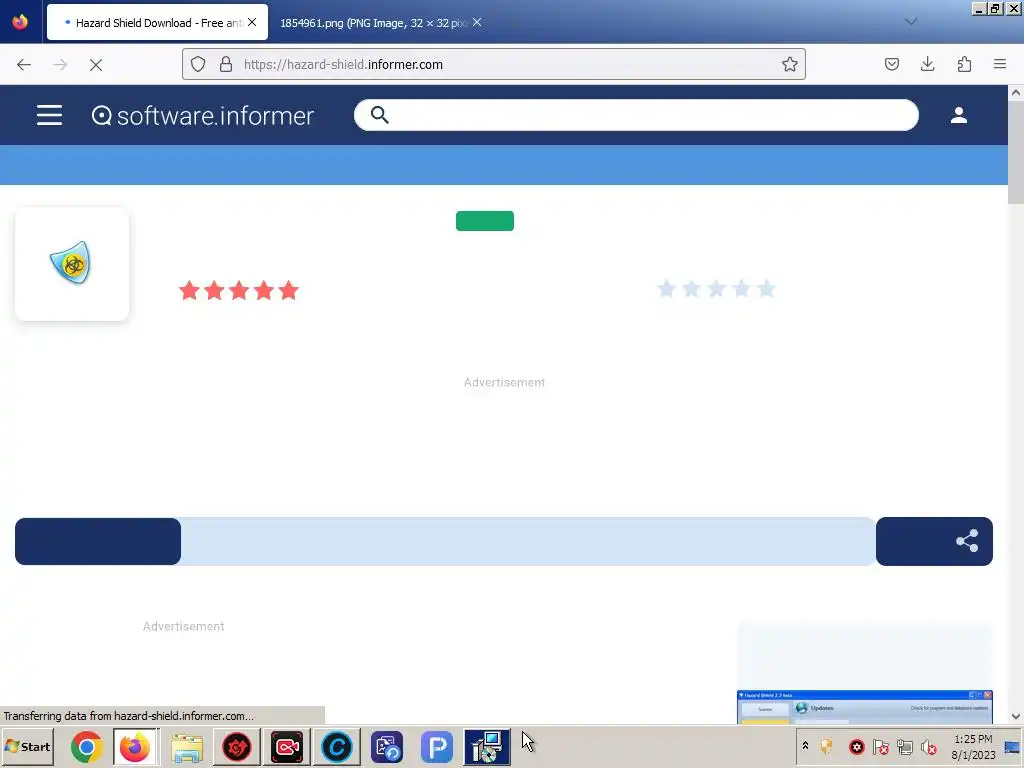Open the purple P app on the taskbar
This screenshot has height=768, width=1024.
coord(437,746)
